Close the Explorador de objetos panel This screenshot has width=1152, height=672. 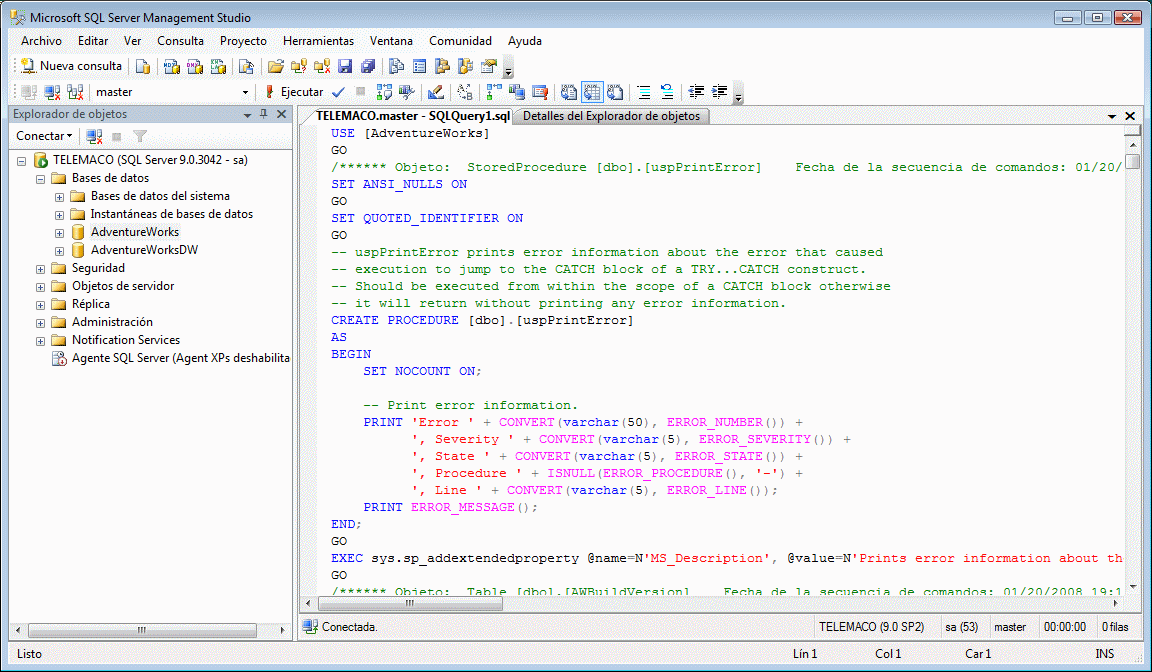click(x=281, y=114)
